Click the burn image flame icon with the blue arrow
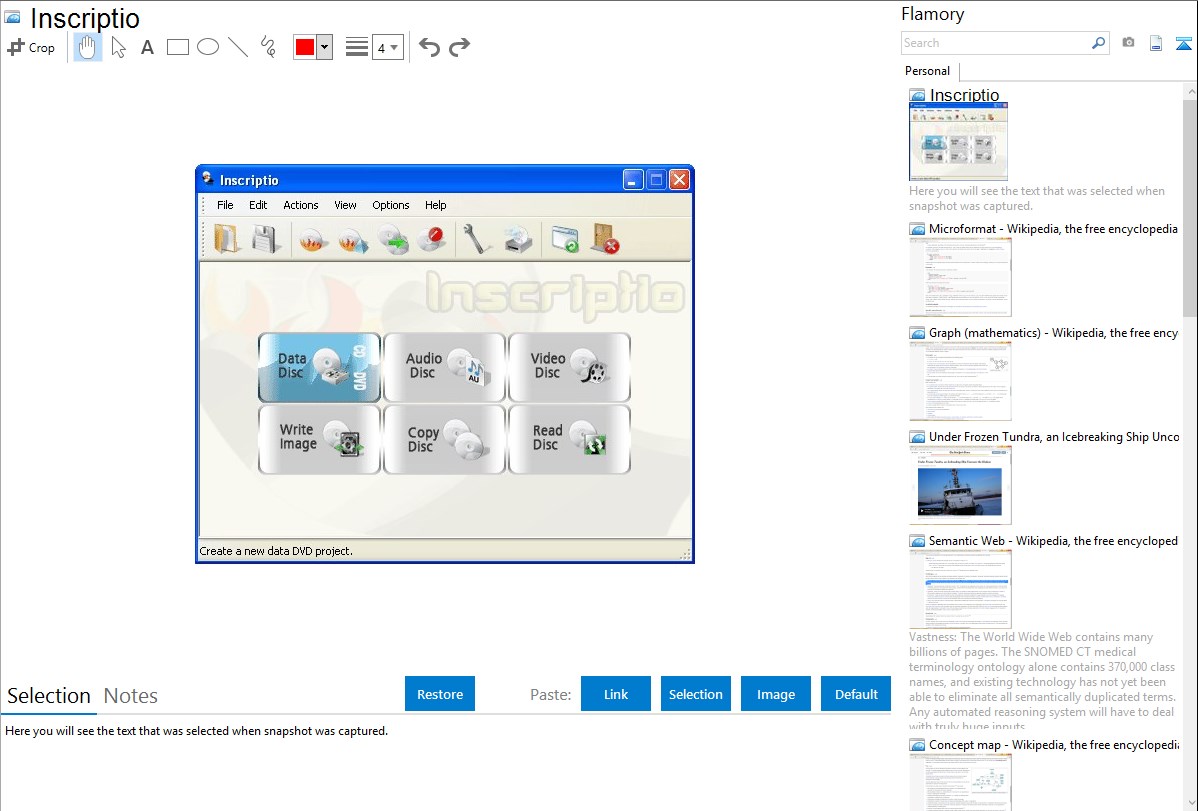 click(354, 240)
